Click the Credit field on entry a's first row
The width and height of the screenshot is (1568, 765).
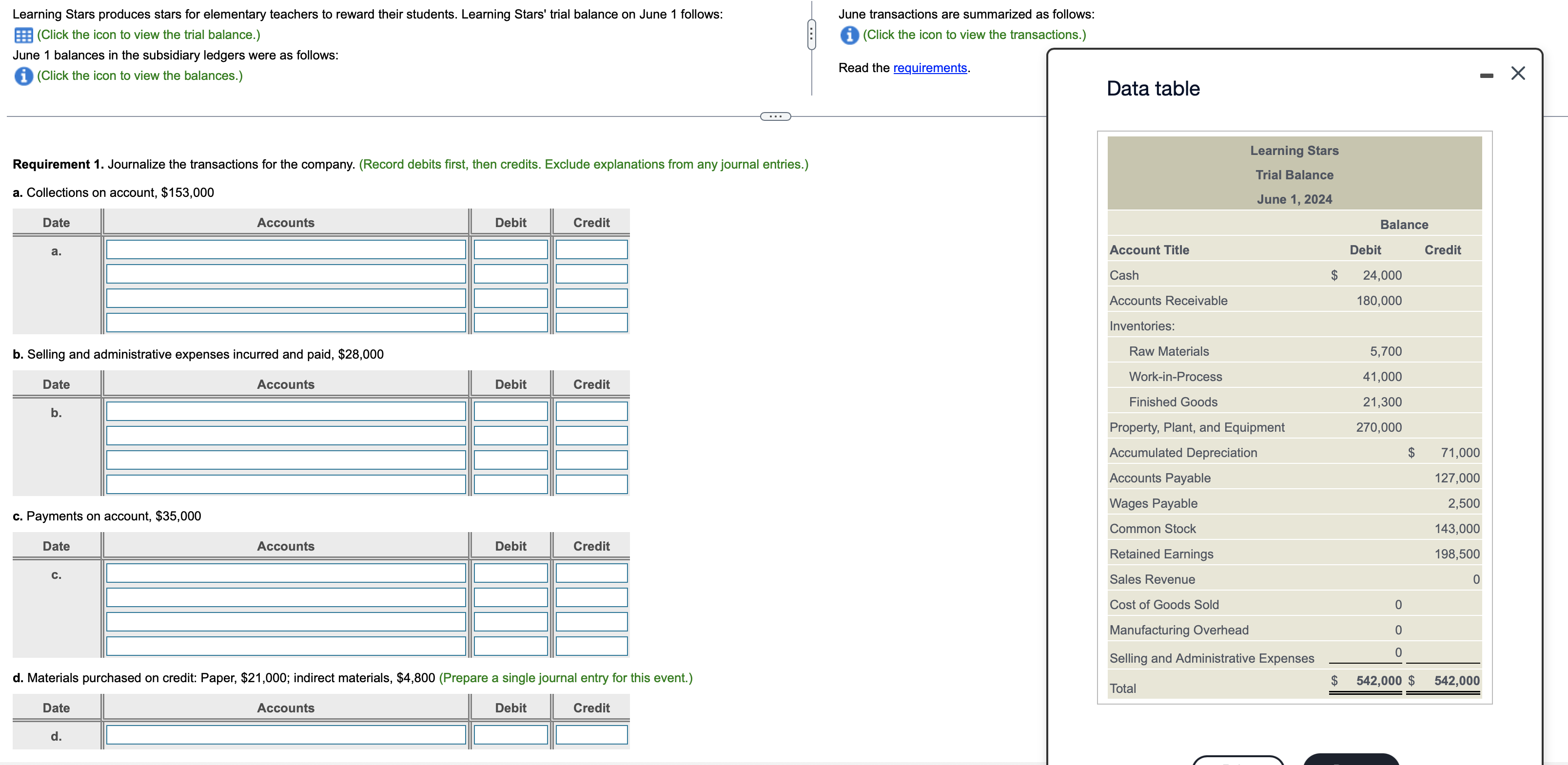point(590,249)
